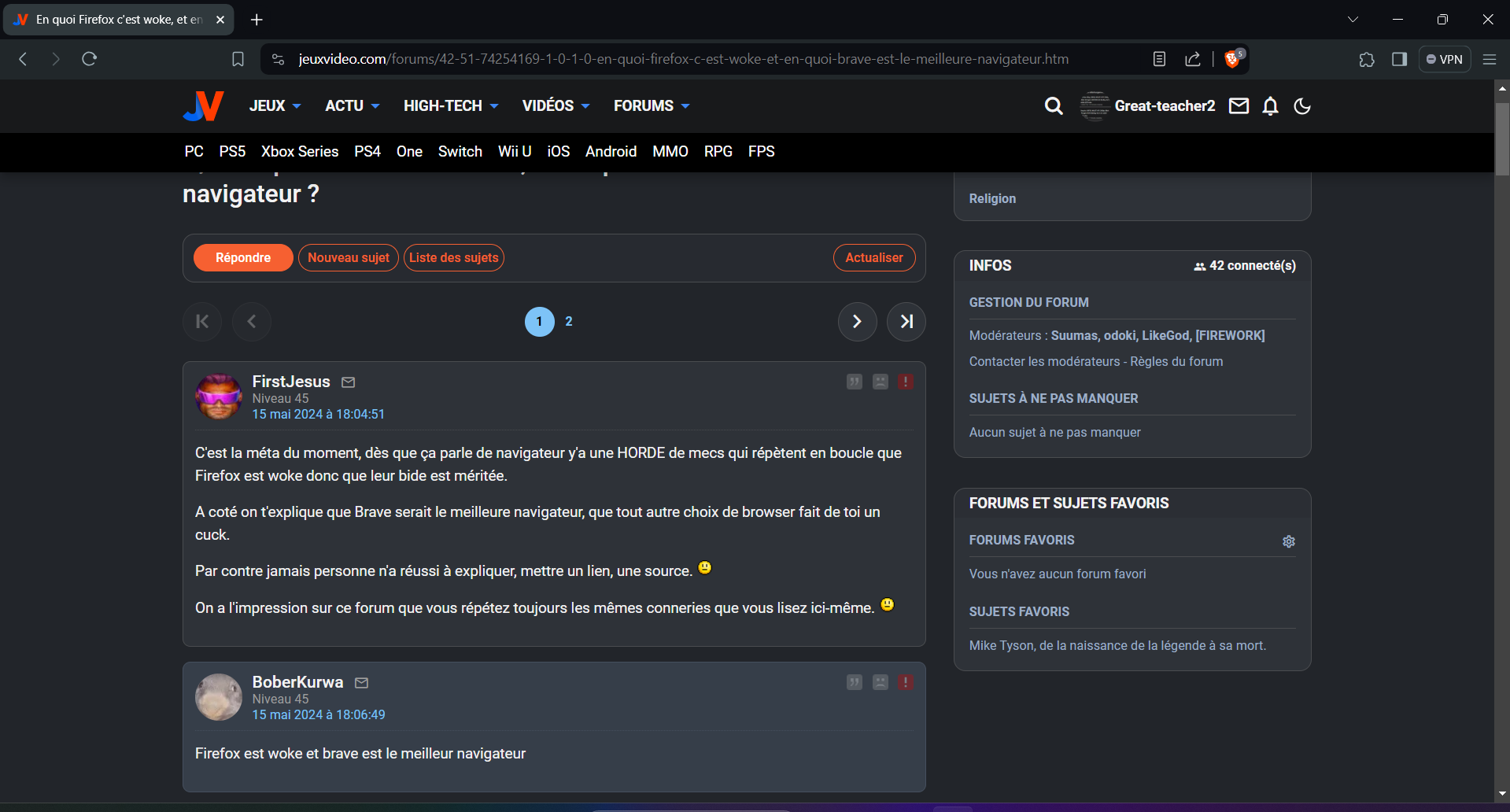Open the site search magnifier

[1054, 105]
